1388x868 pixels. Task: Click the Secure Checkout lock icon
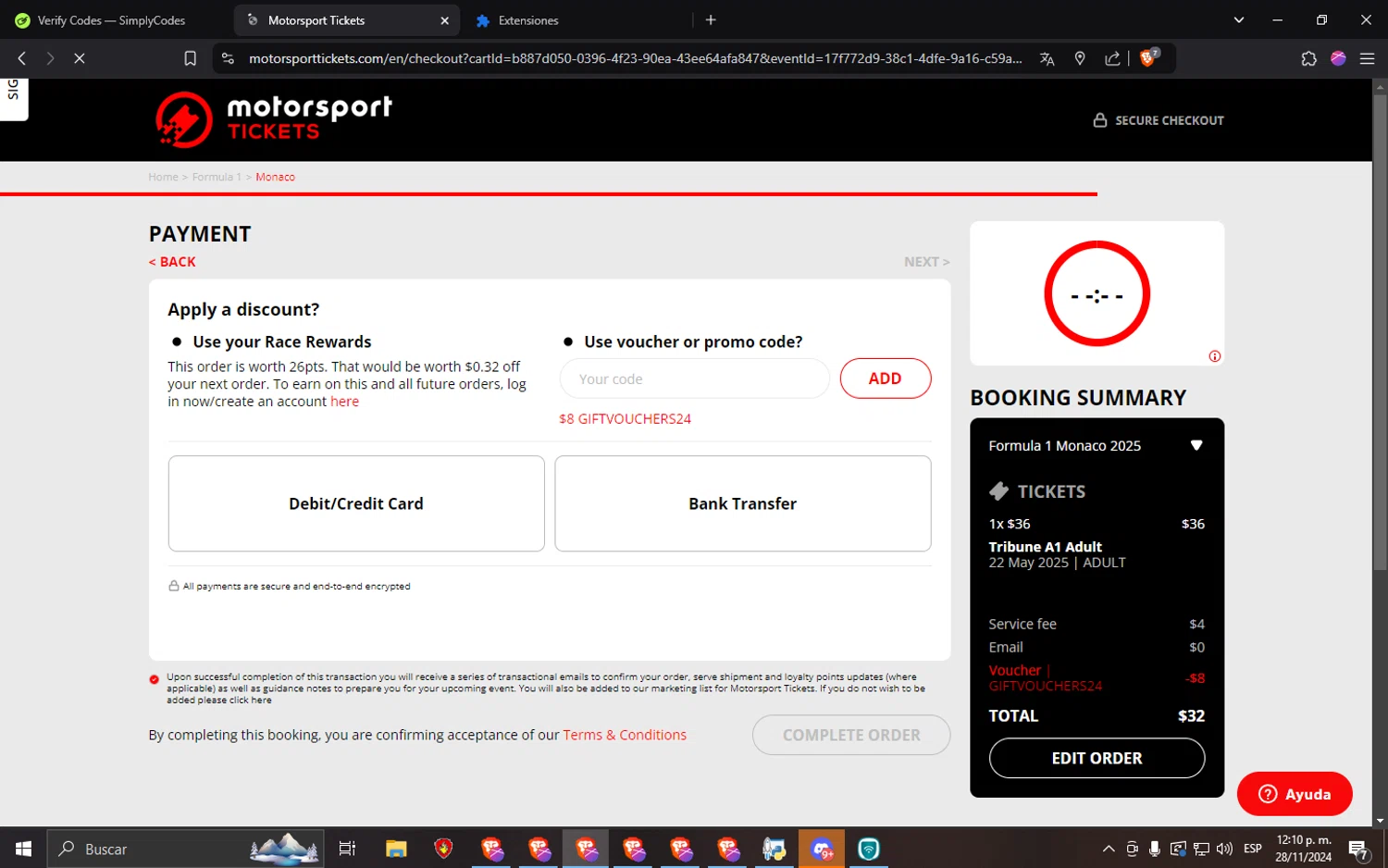click(1100, 120)
